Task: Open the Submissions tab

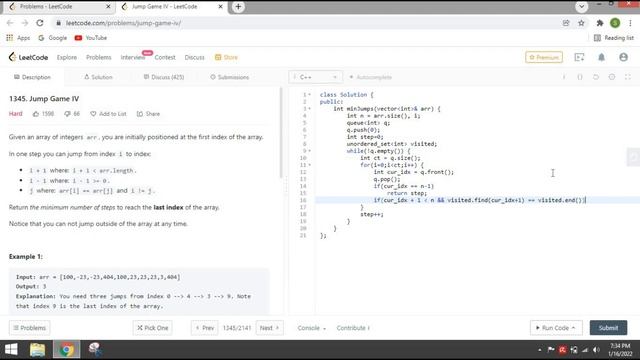Action: point(229,77)
